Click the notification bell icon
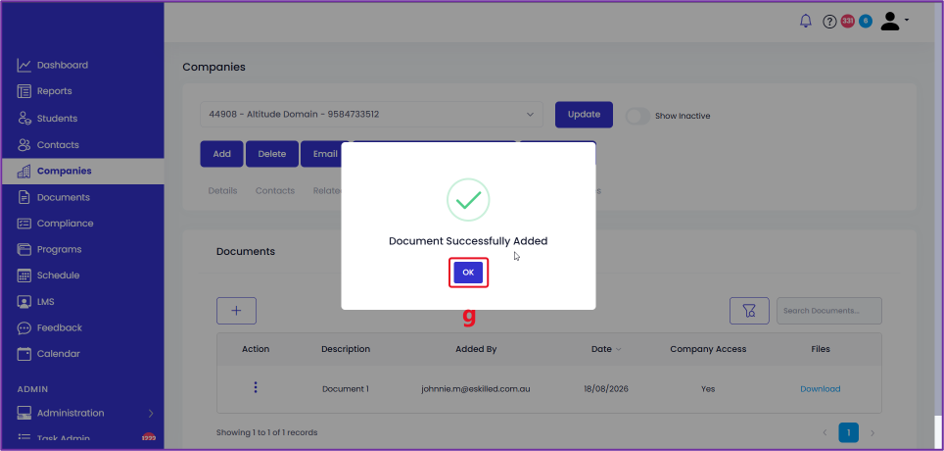 [x=806, y=22]
